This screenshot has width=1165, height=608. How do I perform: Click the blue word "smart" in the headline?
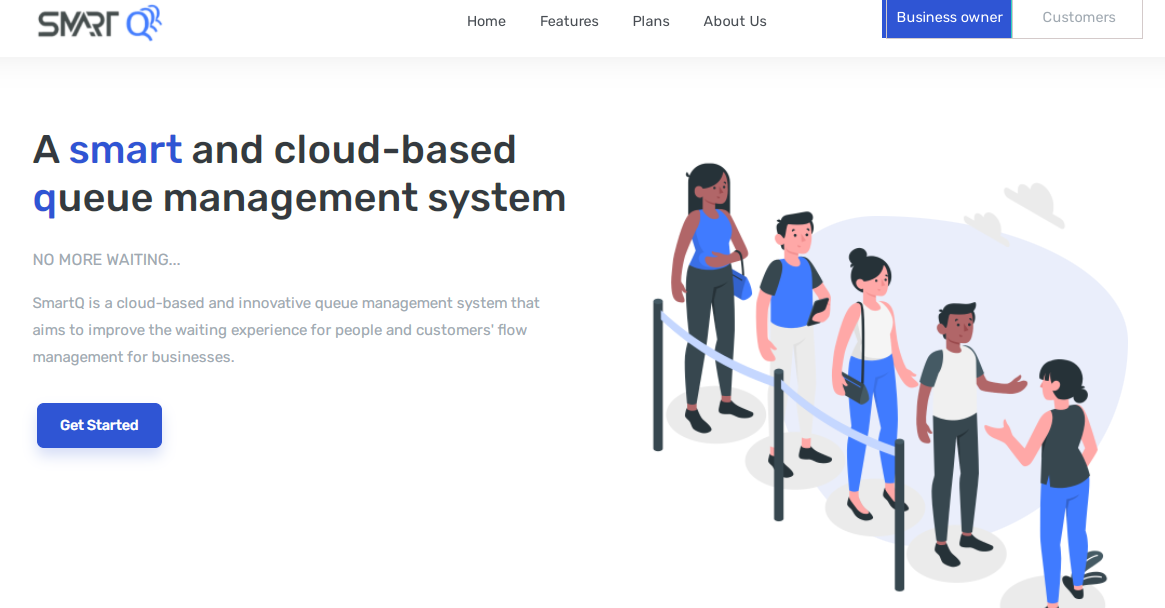[x=125, y=149]
